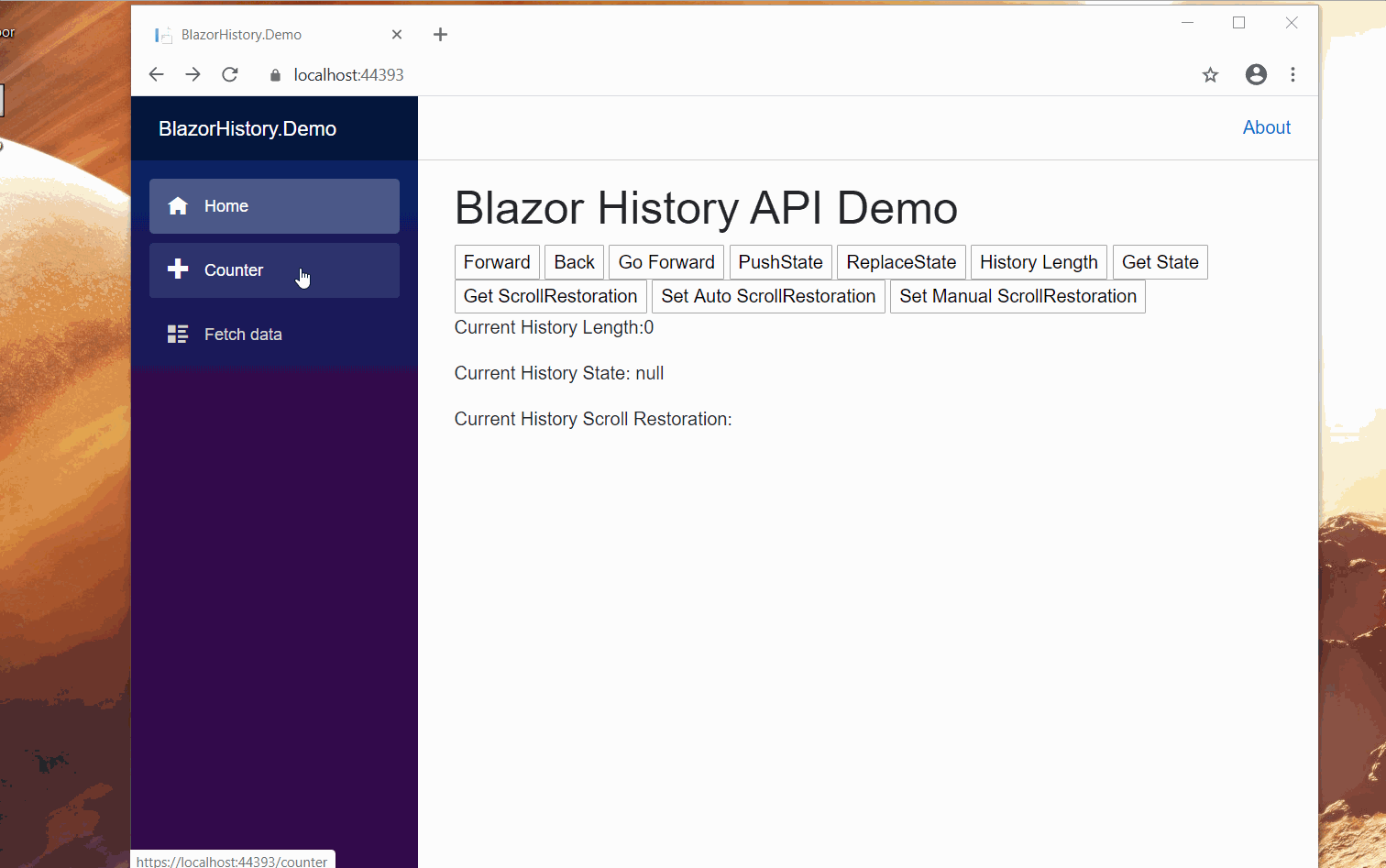Click the padlock site info icon
The image size is (1386, 868).
(275, 75)
